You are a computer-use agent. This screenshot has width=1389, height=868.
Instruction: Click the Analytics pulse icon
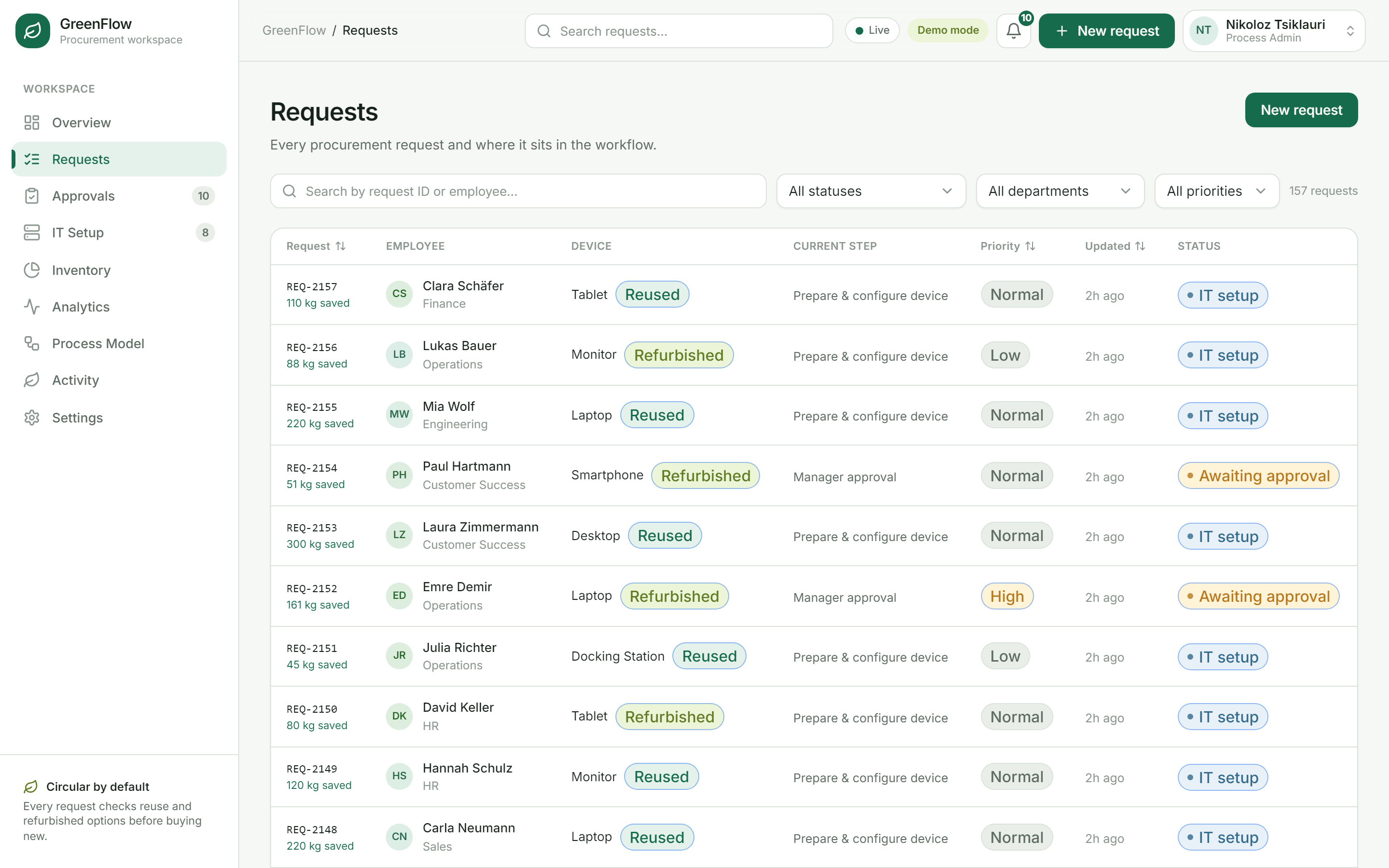tap(31, 307)
